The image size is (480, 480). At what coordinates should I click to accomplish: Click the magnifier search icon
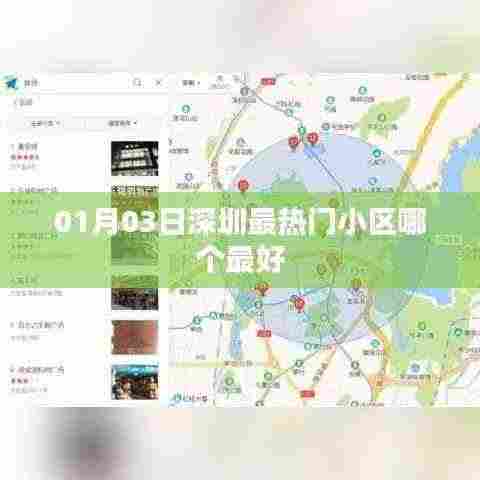(x=137, y=82)
